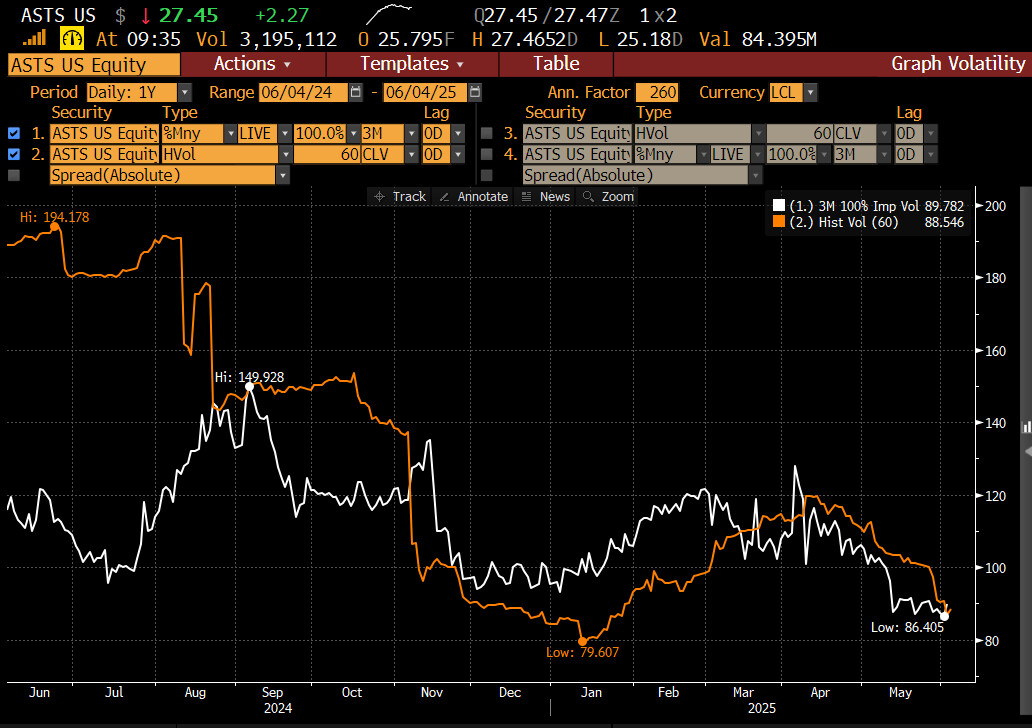The height and width of the screenshot is (728, 1032).
Task: Open the Templates menu
Action: click(411, 64)
